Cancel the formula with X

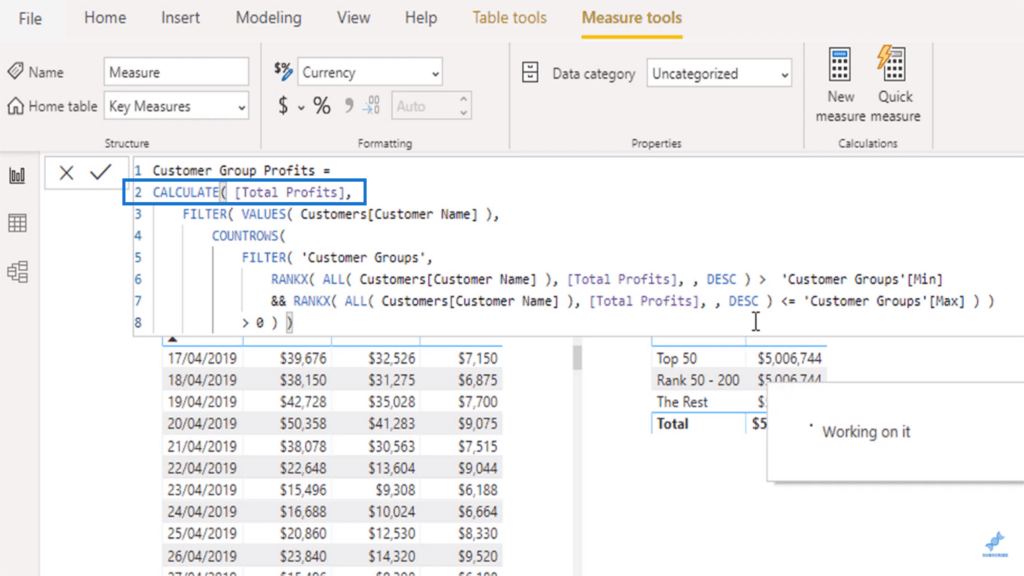pyautogui.click(x=66, y=172)
